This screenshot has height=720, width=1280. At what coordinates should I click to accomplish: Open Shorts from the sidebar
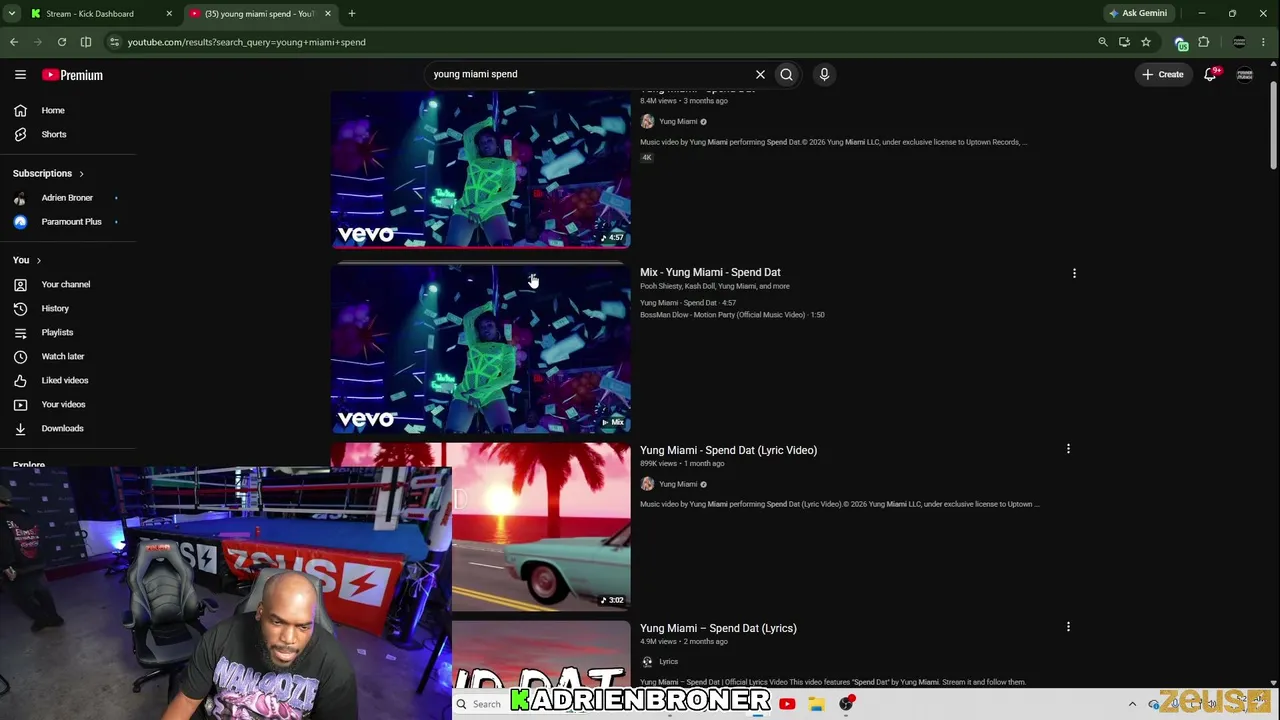[x=54, y=134]
